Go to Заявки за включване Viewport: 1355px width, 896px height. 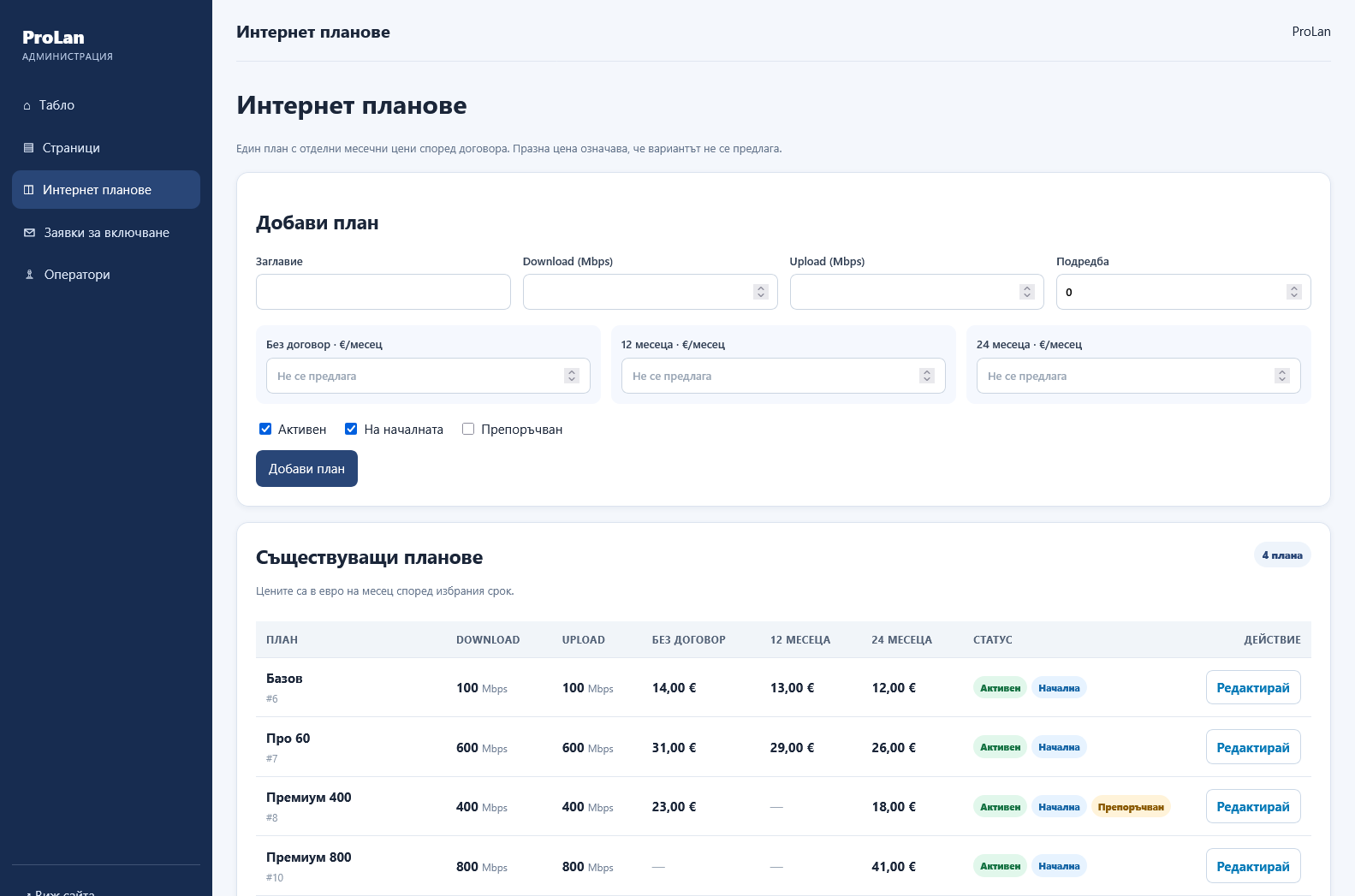106,233
